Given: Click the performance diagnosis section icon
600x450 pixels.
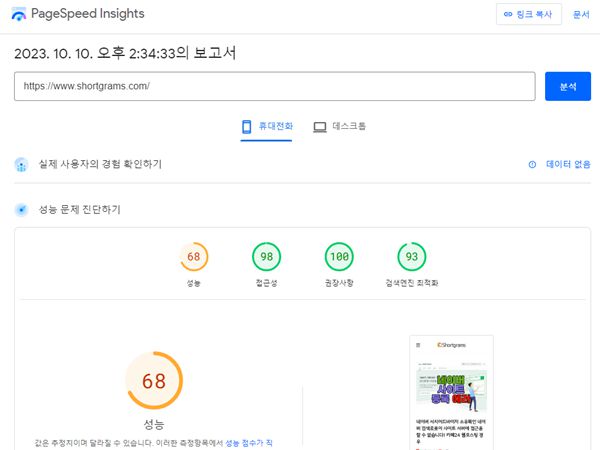Looking at the screenshot, I should point(21,210).
